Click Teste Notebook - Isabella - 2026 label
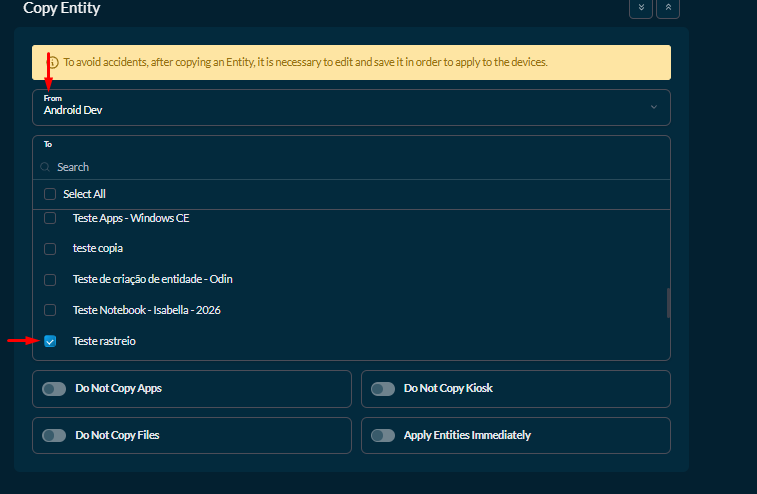Screen dimensions: 757x494 tap(147, 310)
